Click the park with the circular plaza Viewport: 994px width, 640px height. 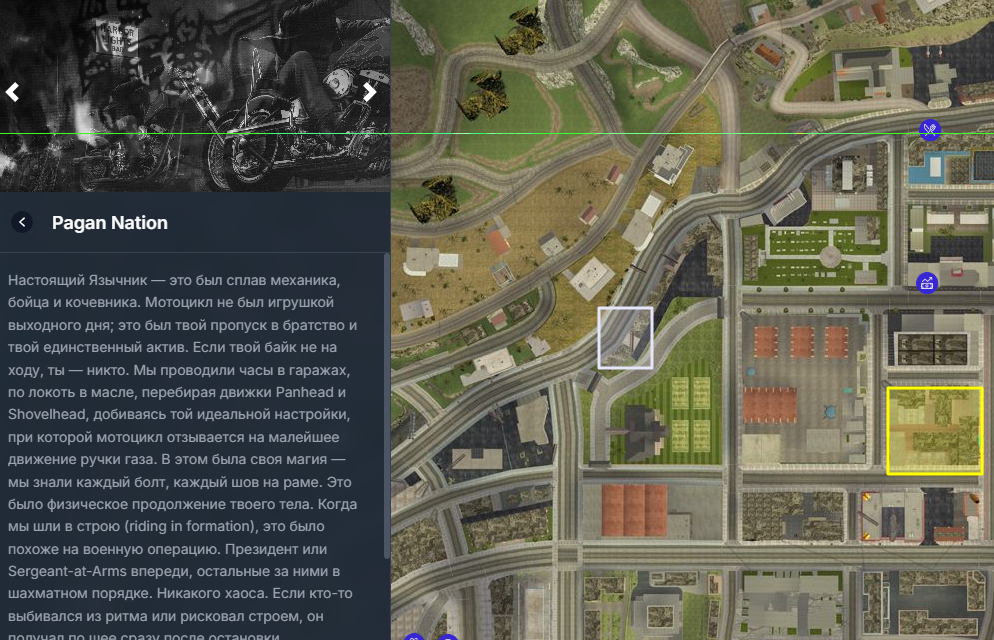tap(825, 245)
